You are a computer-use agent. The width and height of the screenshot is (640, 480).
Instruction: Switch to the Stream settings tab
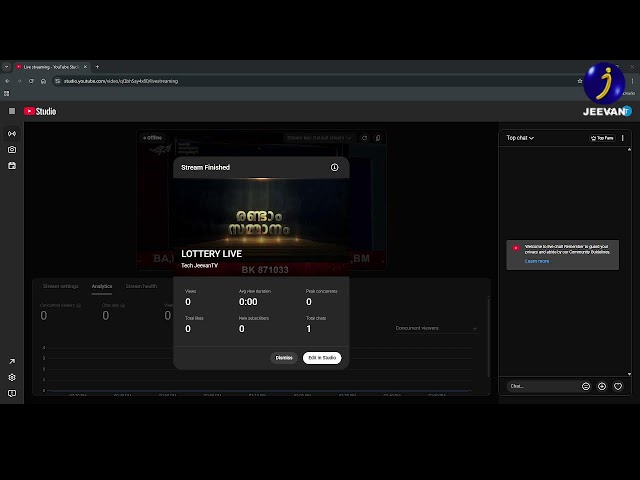pos(60,286)
